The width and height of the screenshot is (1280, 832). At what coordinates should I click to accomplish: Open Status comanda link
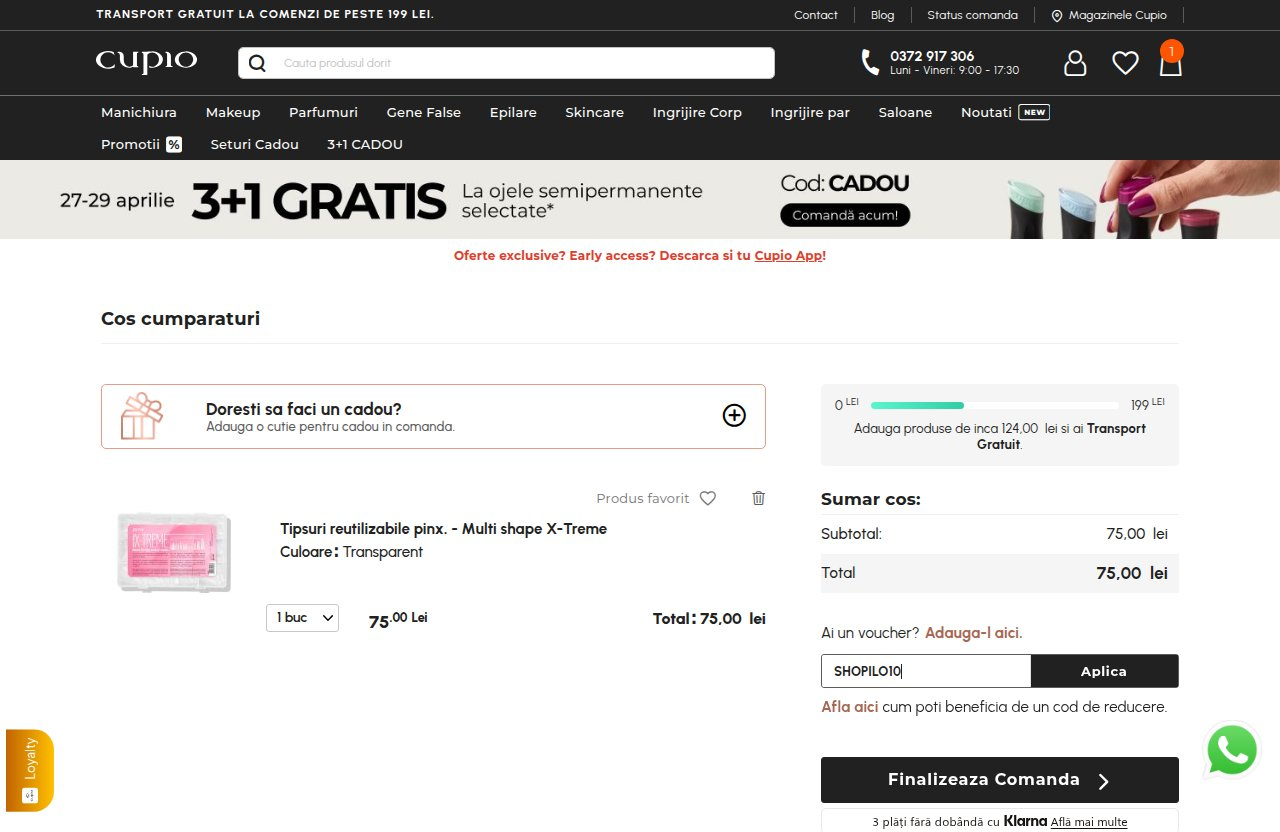point(972,15)
